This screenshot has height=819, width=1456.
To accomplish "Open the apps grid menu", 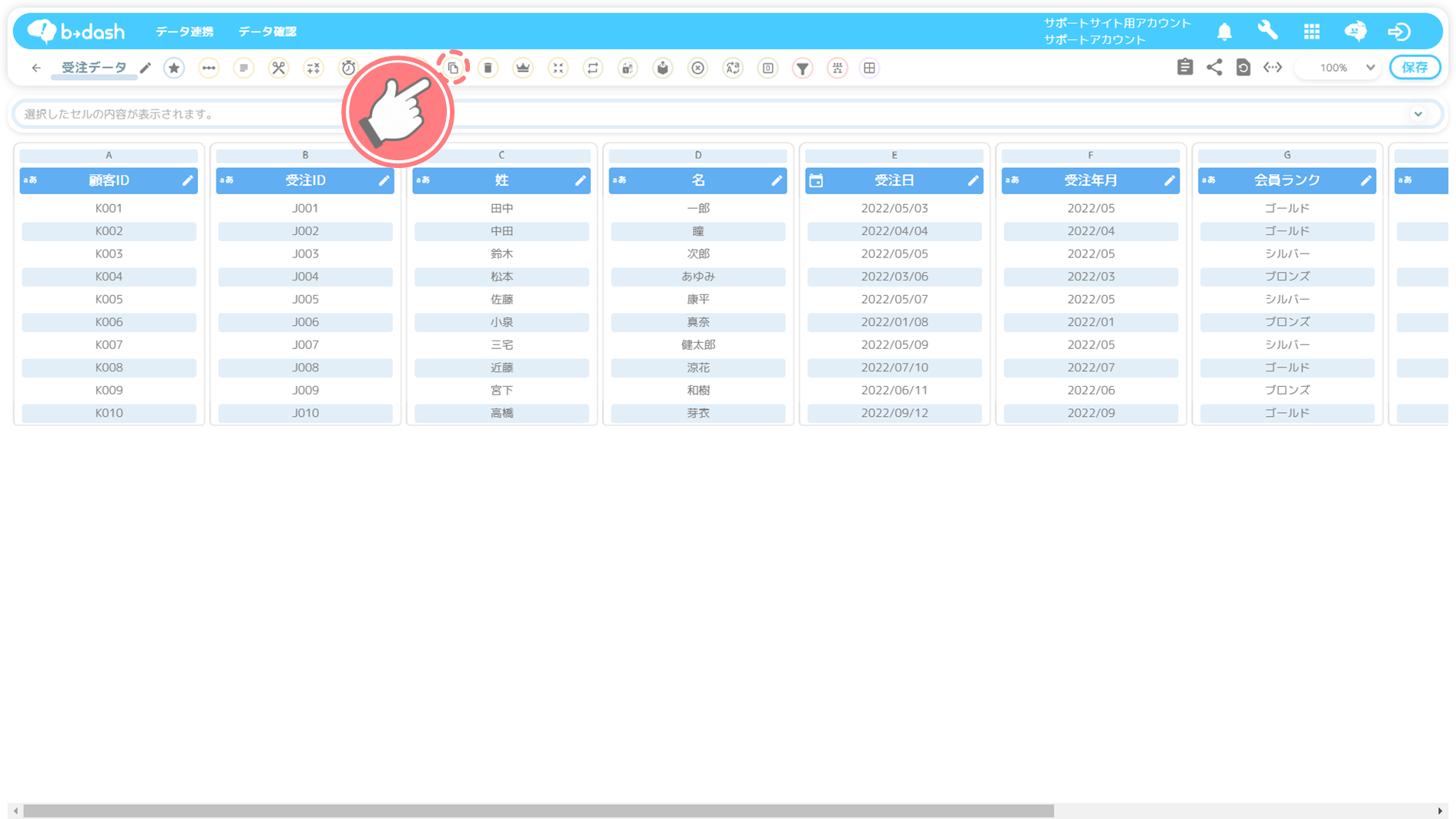I will click(1312, 32).
